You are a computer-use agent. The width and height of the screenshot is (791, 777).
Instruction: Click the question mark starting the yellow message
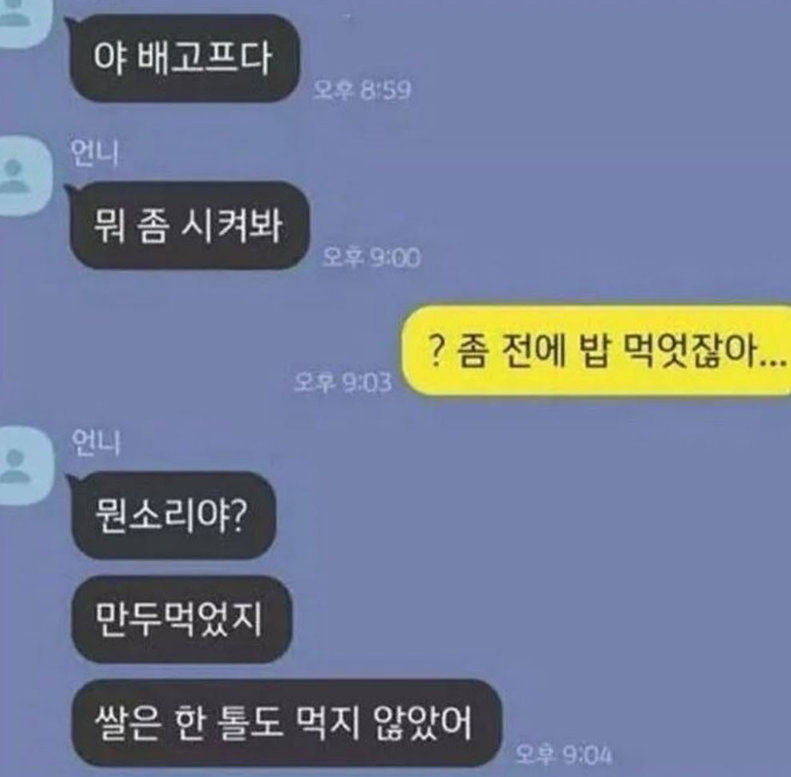pos(436,350)
